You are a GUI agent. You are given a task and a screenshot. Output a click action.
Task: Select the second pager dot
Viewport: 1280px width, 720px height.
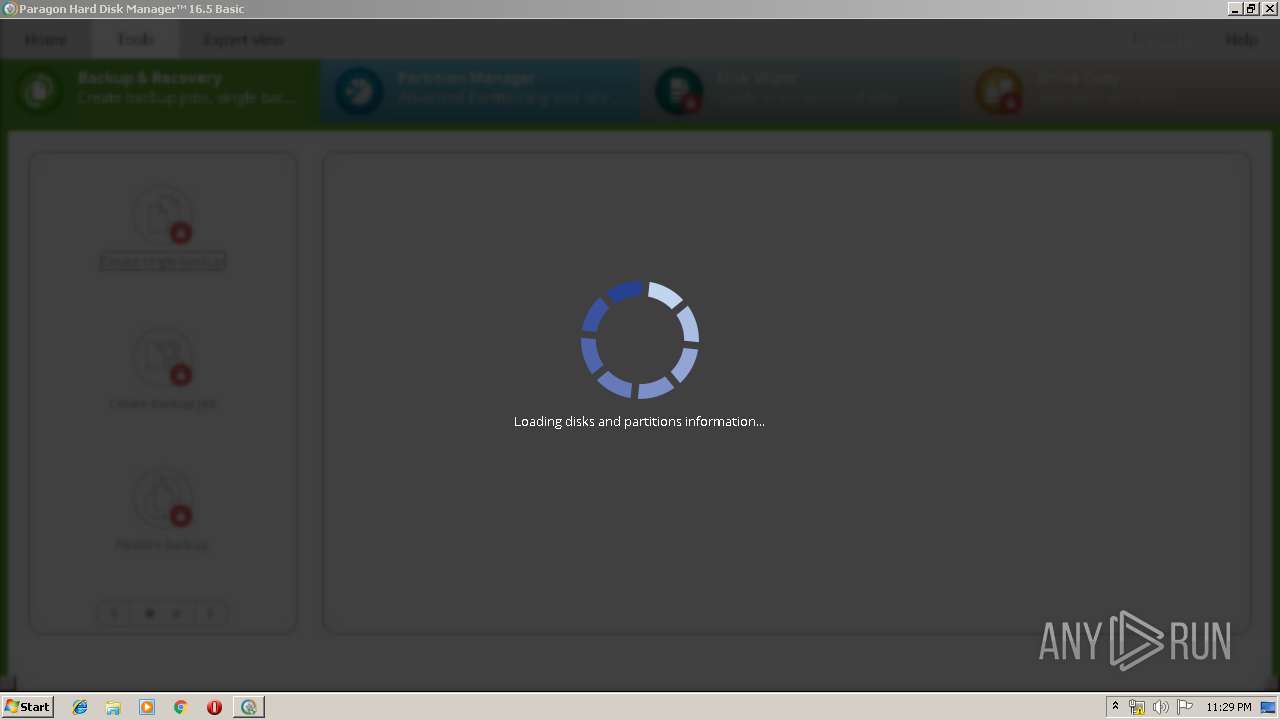click(176, 613)
